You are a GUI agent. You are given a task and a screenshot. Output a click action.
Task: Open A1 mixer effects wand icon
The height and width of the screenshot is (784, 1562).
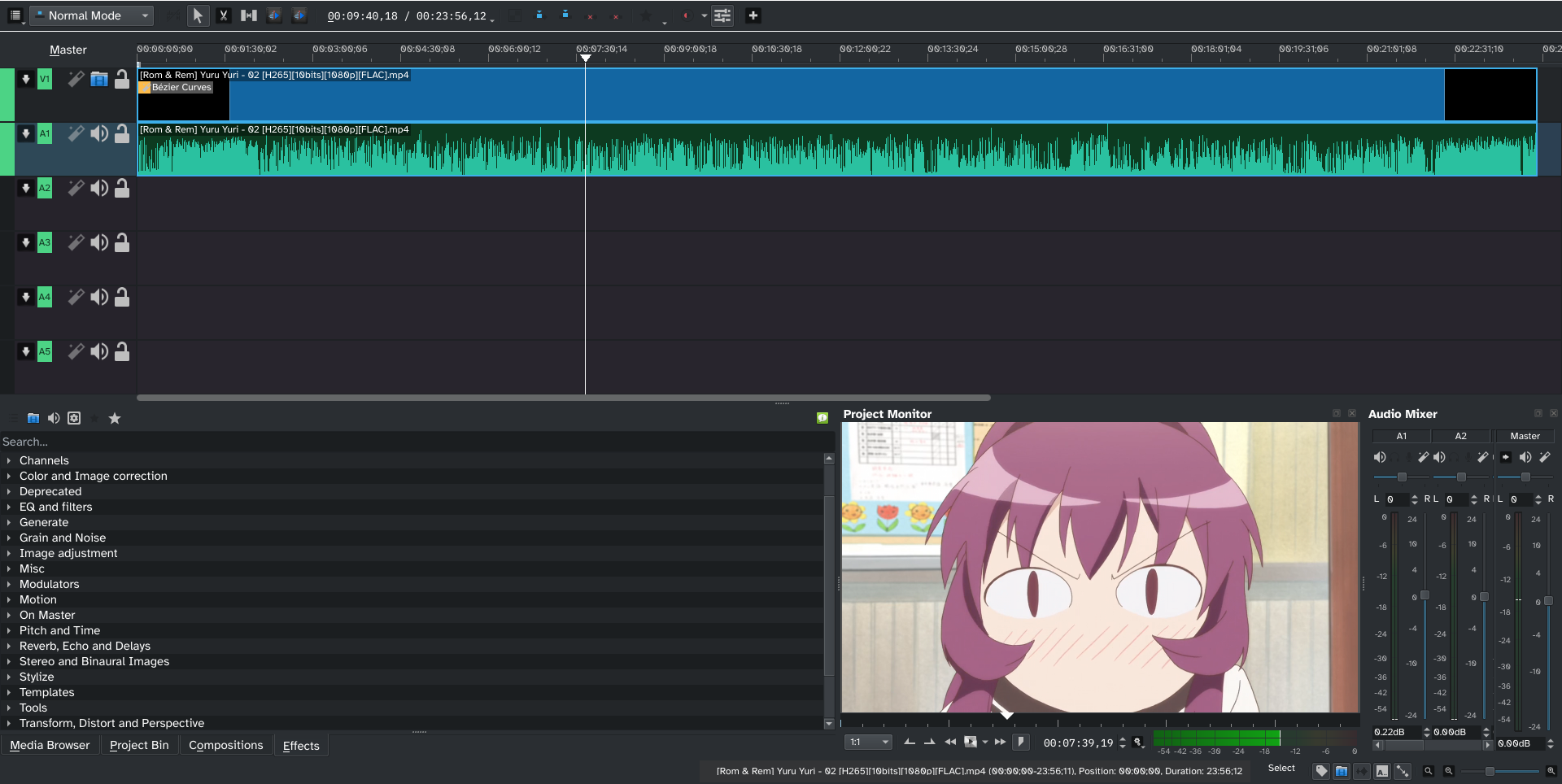[1423, 457]
